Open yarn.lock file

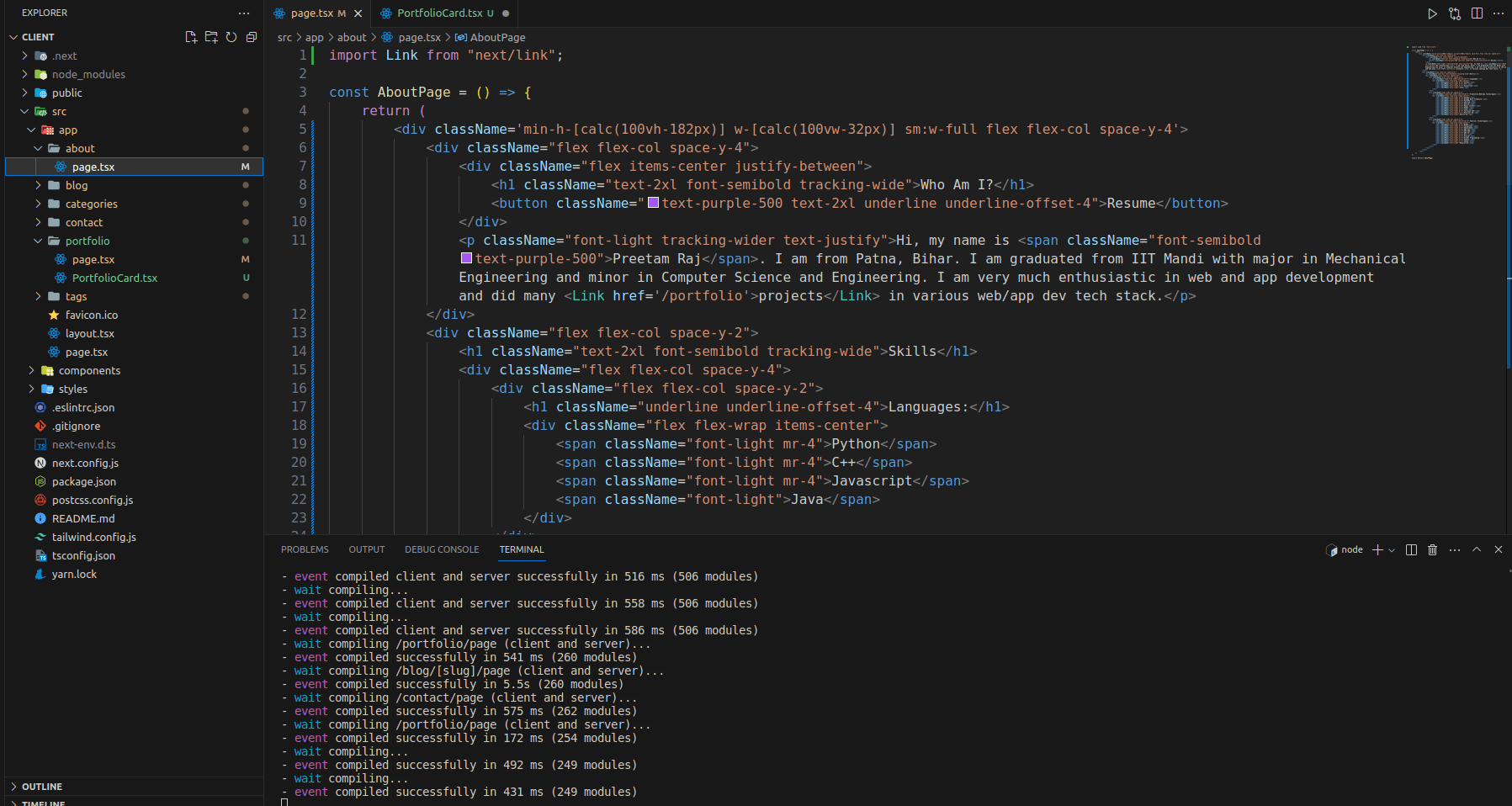tap(74, 574)
